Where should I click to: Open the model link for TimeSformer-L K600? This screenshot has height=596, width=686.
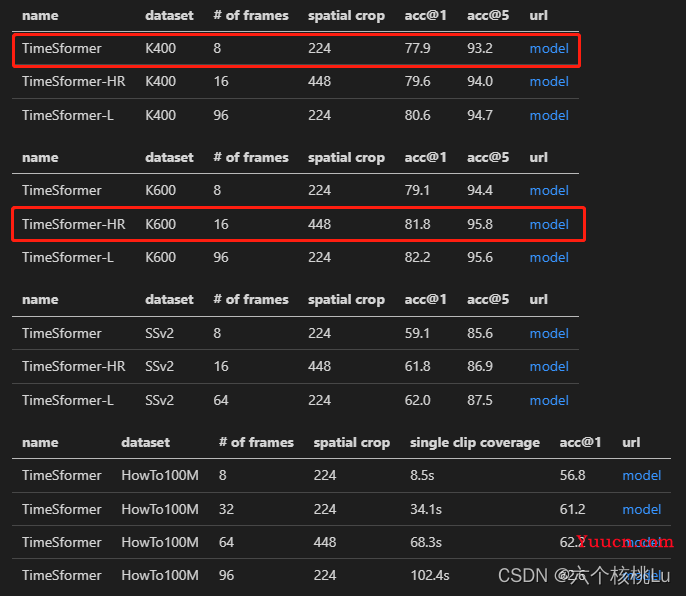point(549,257)
